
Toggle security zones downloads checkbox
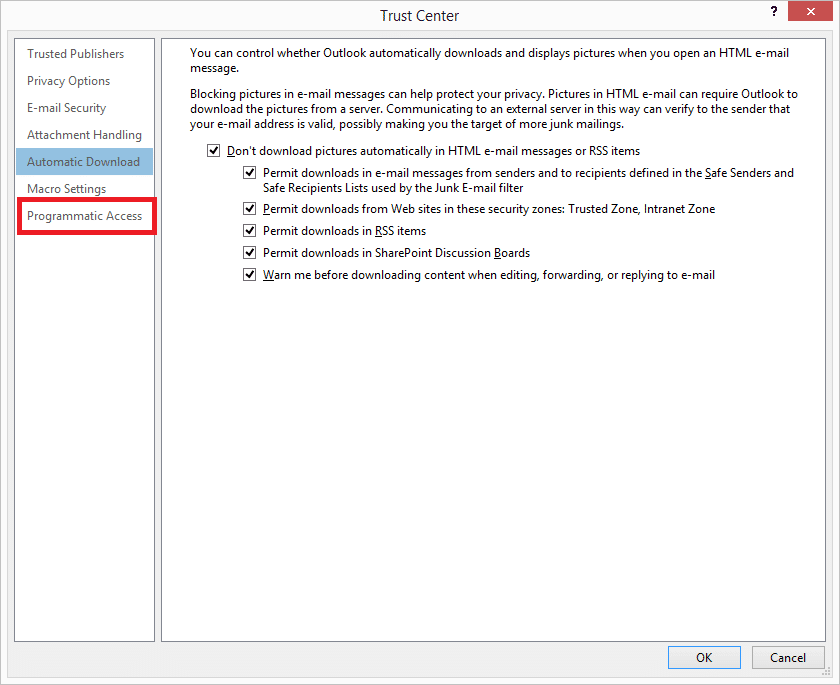(250, 208)
